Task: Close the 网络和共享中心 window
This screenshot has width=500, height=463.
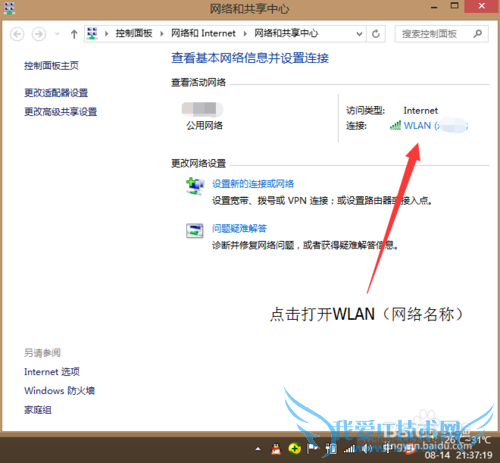Action: 482,6
